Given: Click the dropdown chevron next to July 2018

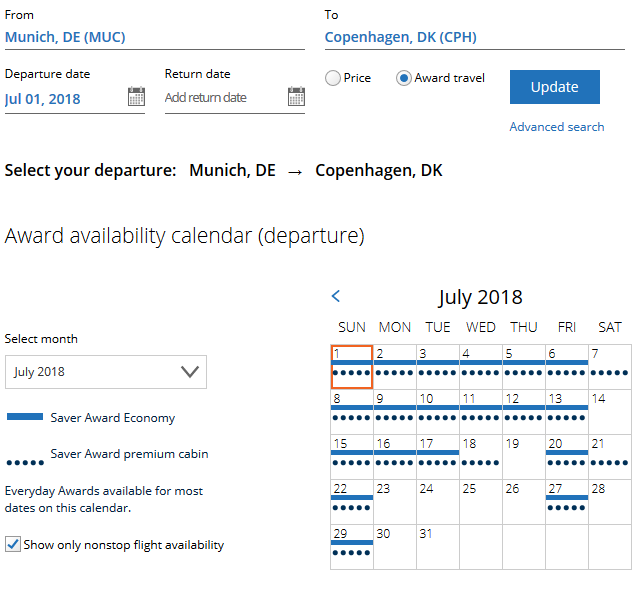Looking at the screenshot, I should [189, 372].
